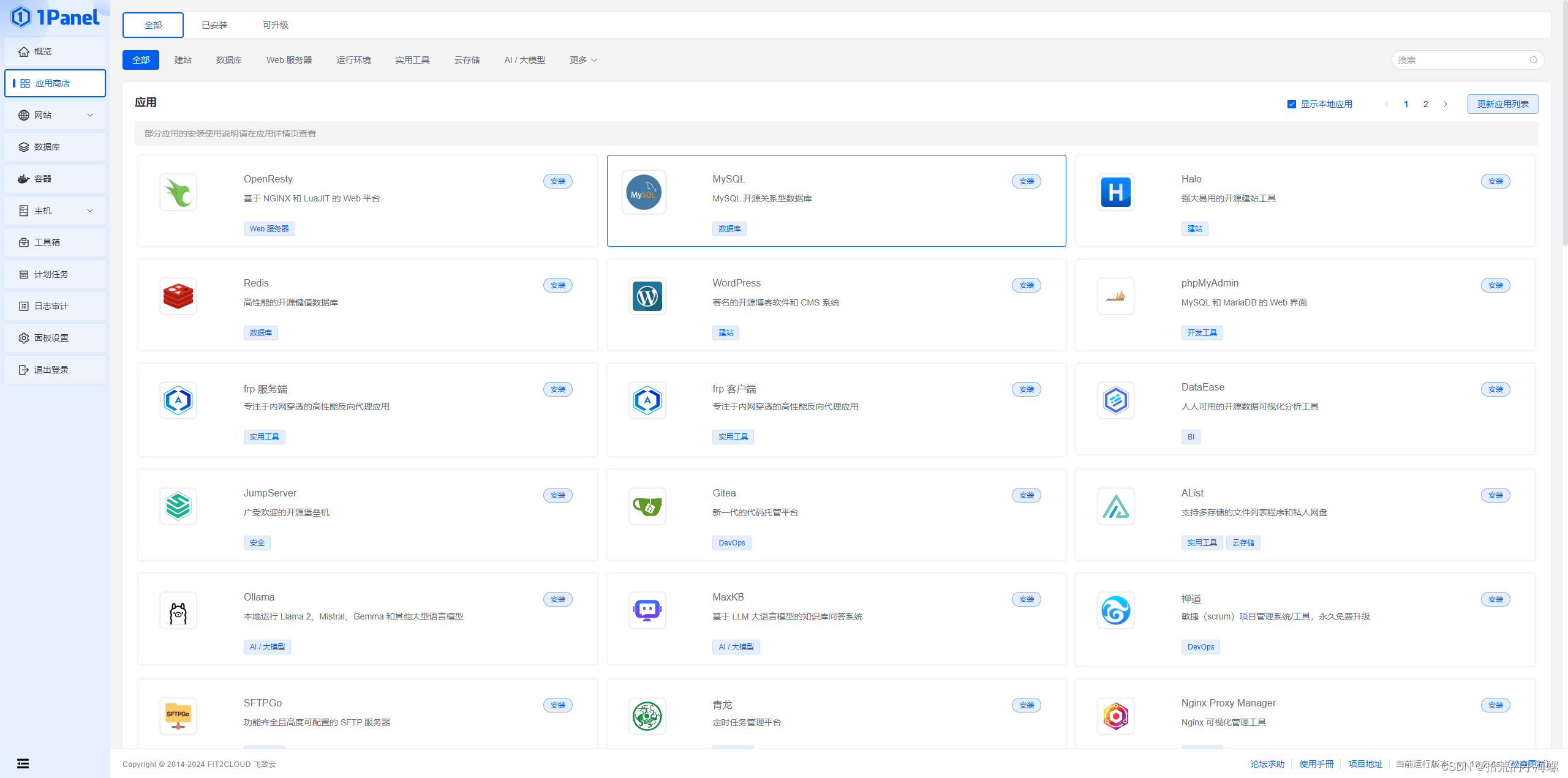Open the Gitea app icon
The image size is (1568, 778).
[x=647, y=506]
